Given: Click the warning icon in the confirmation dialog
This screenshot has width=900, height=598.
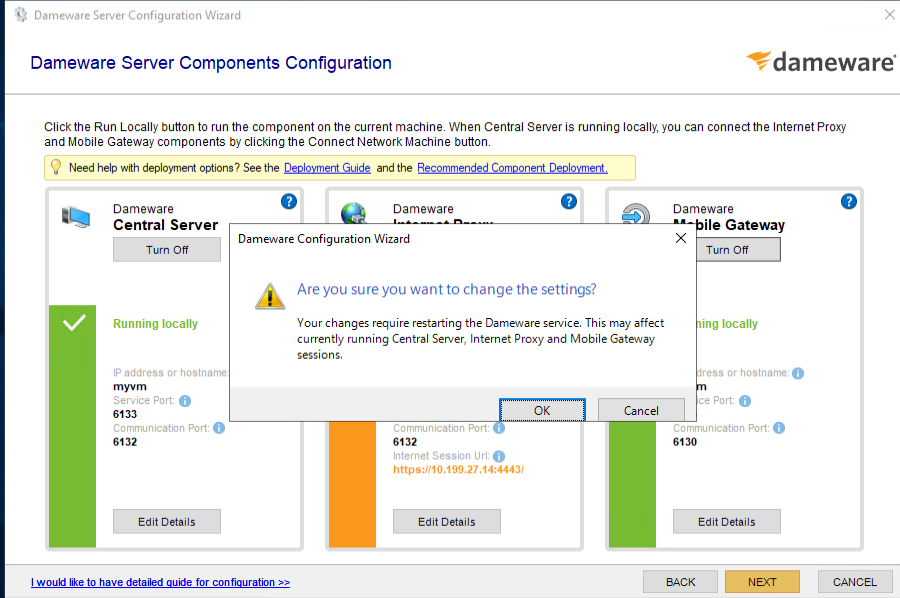Looking at the screenshot, I should click(270, 296).
